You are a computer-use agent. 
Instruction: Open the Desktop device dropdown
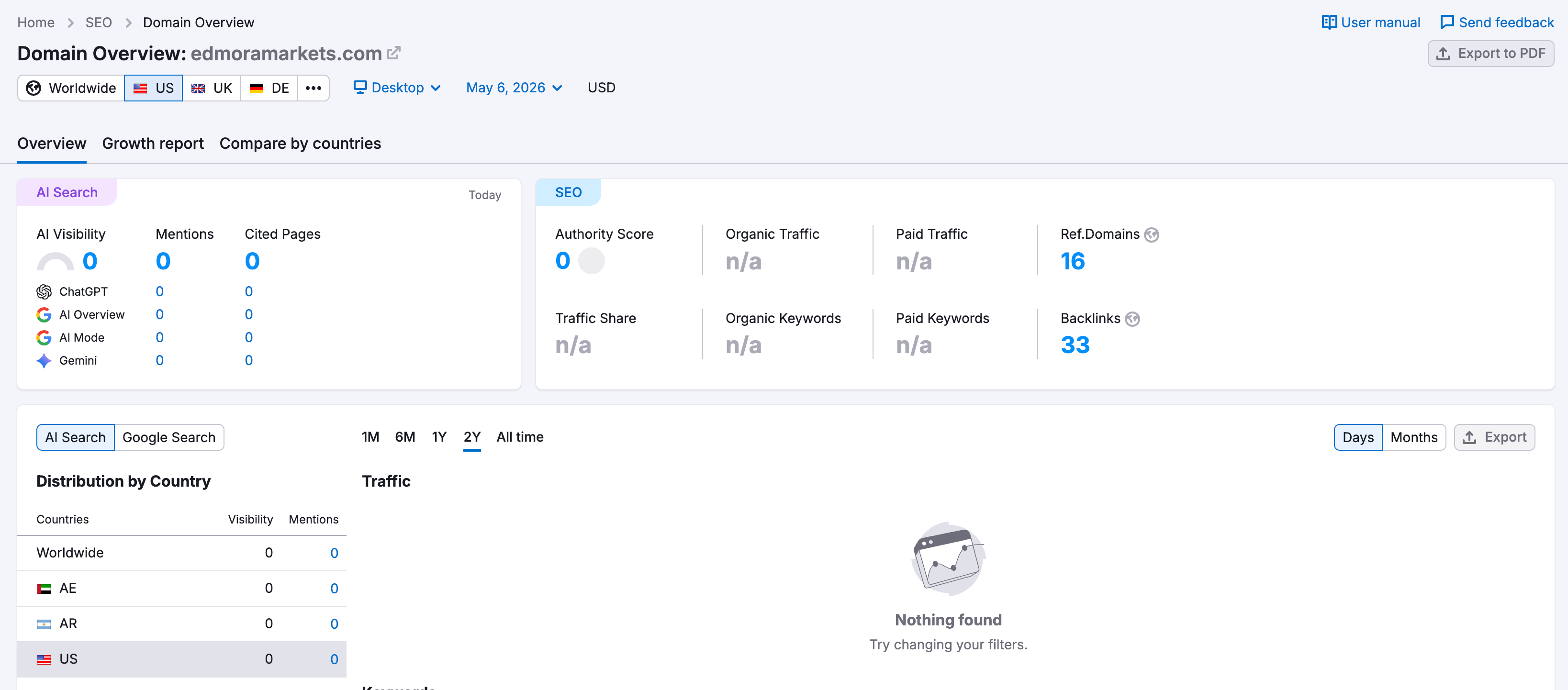point(397,88)
